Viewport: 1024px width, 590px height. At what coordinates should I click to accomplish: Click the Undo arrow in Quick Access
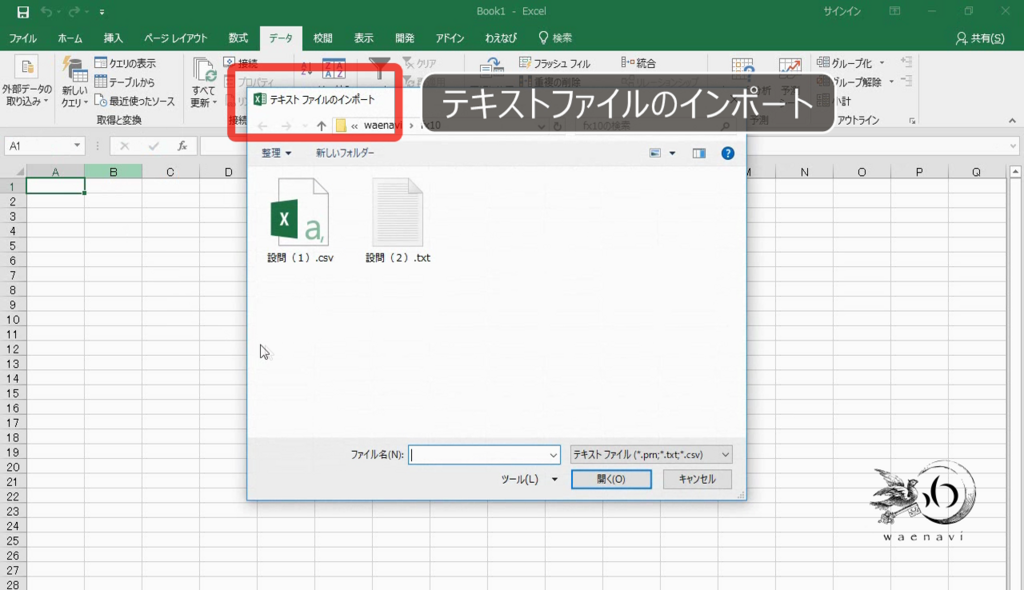tap(46, 12)
